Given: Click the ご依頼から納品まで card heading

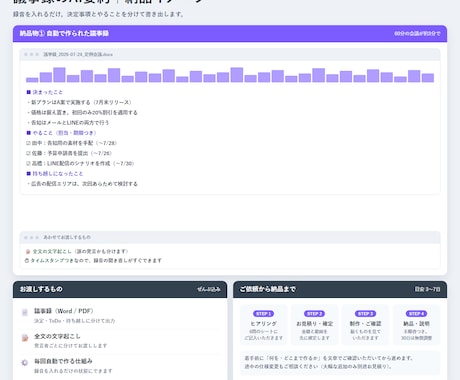Looking at the screenshot, I should tap(268, 289).
